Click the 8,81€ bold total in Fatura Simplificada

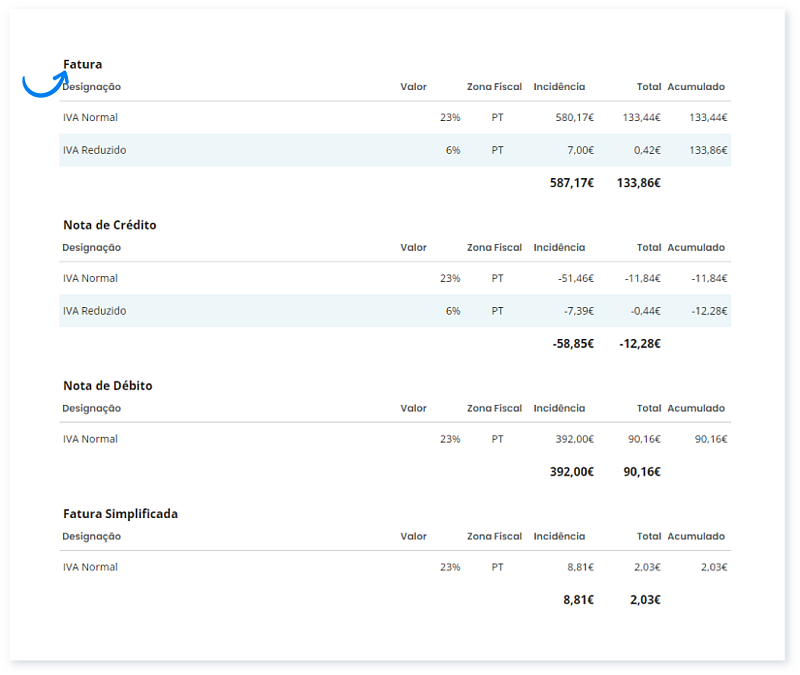(579, 600)
